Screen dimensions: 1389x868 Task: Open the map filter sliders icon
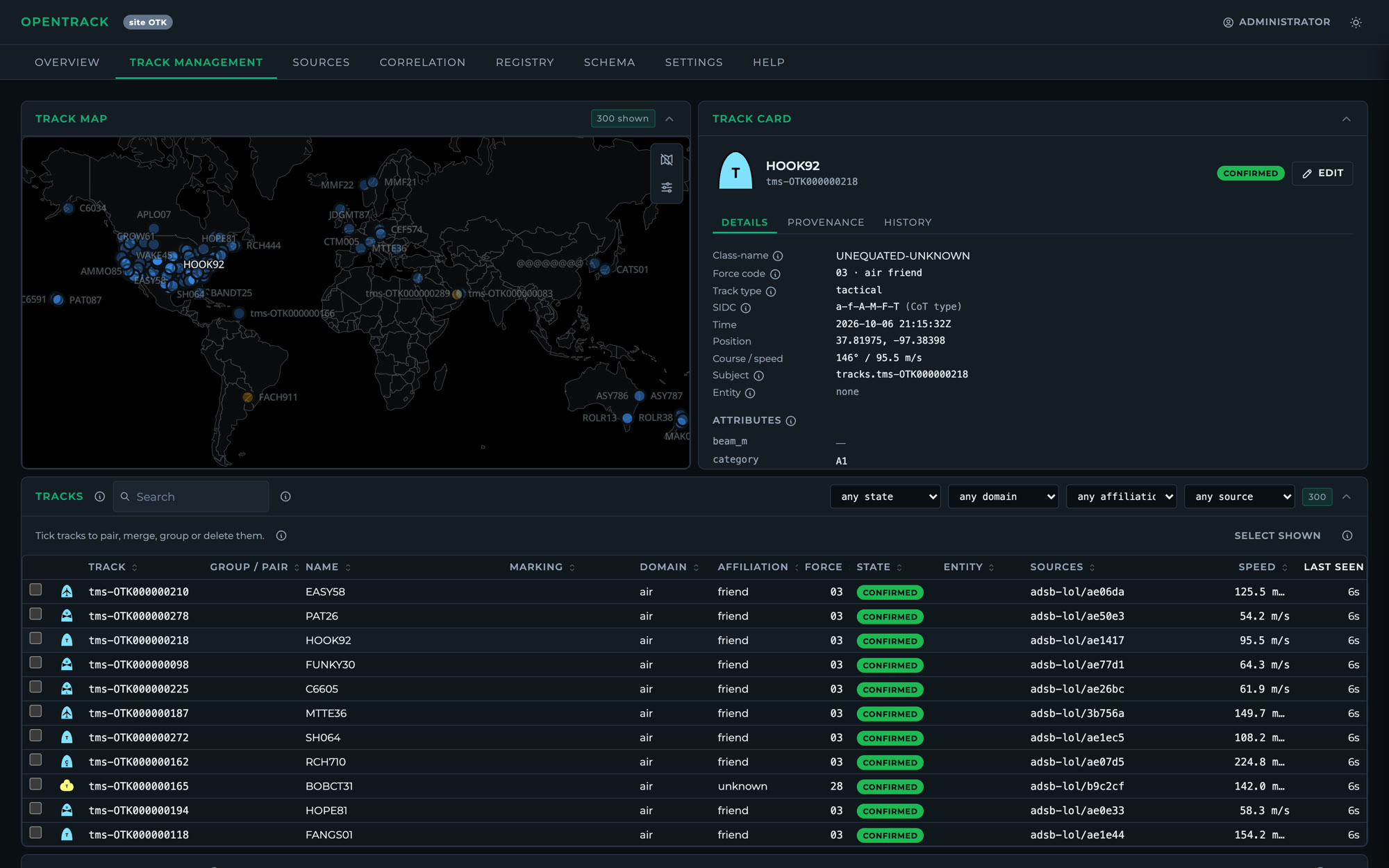click(667, 187)
